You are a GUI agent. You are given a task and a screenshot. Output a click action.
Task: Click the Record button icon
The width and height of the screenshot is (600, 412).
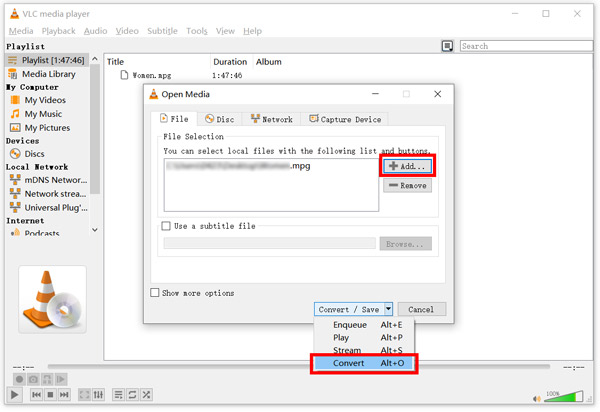(x=19, y=379)
